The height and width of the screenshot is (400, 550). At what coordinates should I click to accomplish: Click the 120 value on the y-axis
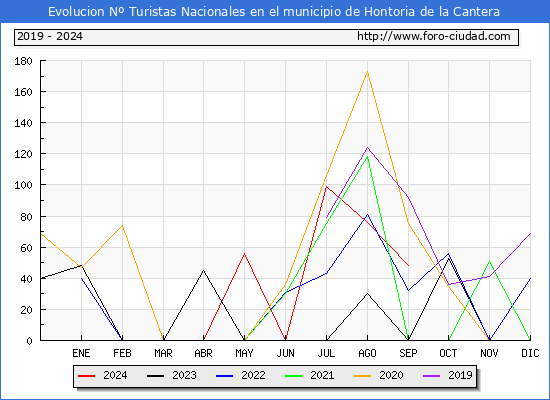tap(23, 154)
